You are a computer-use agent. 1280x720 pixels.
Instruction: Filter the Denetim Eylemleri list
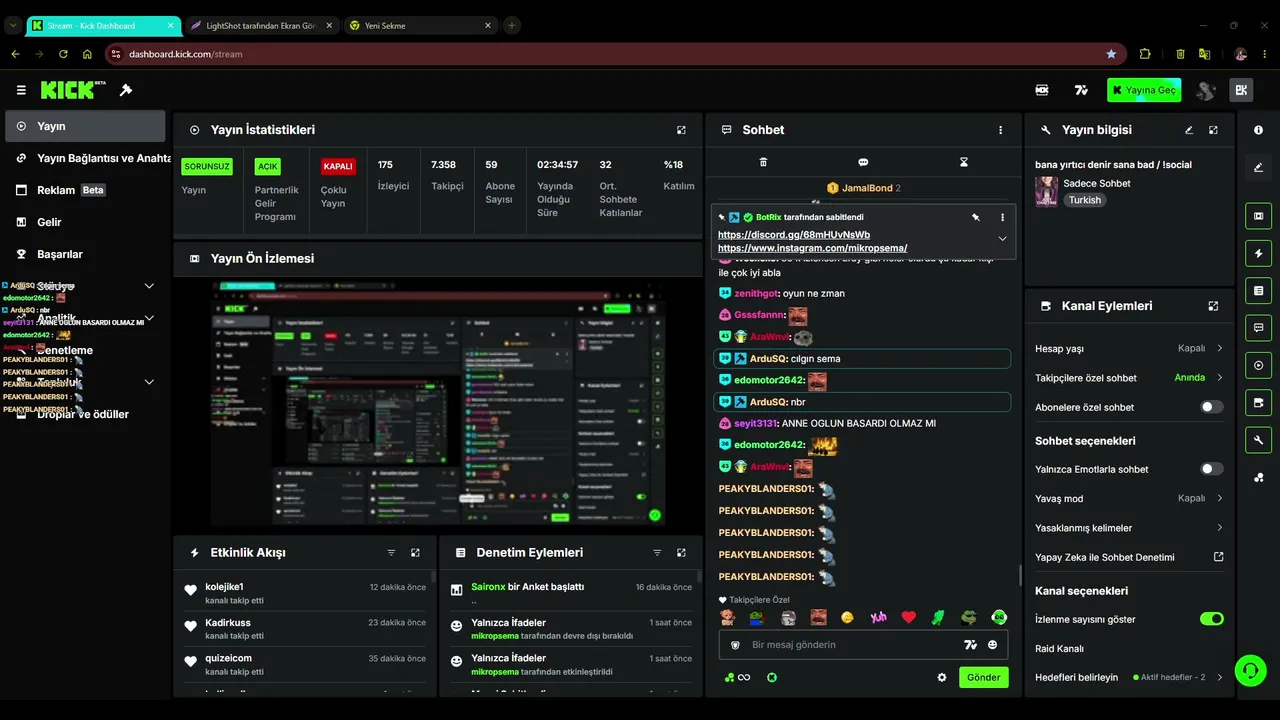tap(657, 552)
